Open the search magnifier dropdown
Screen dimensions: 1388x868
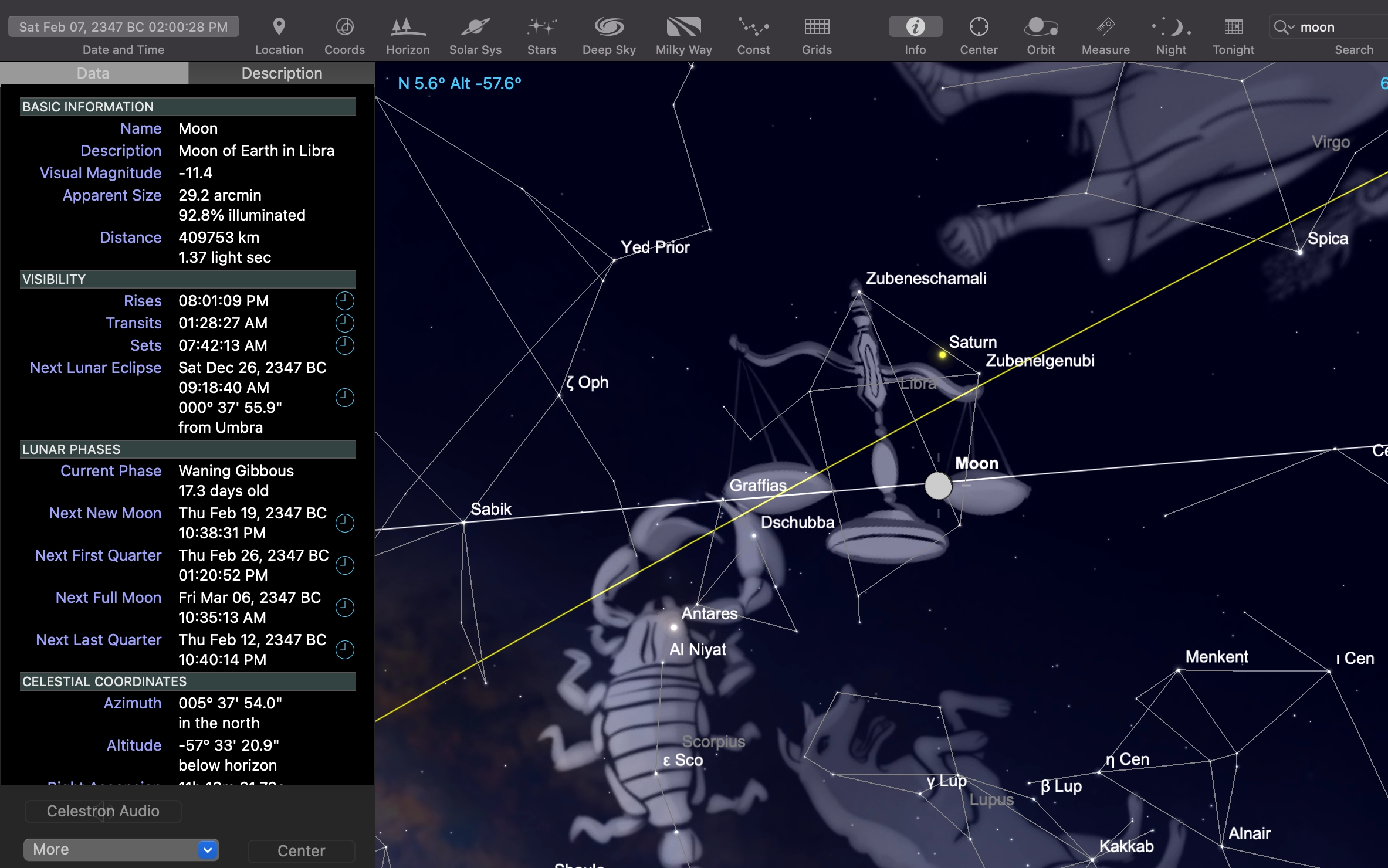point(1284,28)
